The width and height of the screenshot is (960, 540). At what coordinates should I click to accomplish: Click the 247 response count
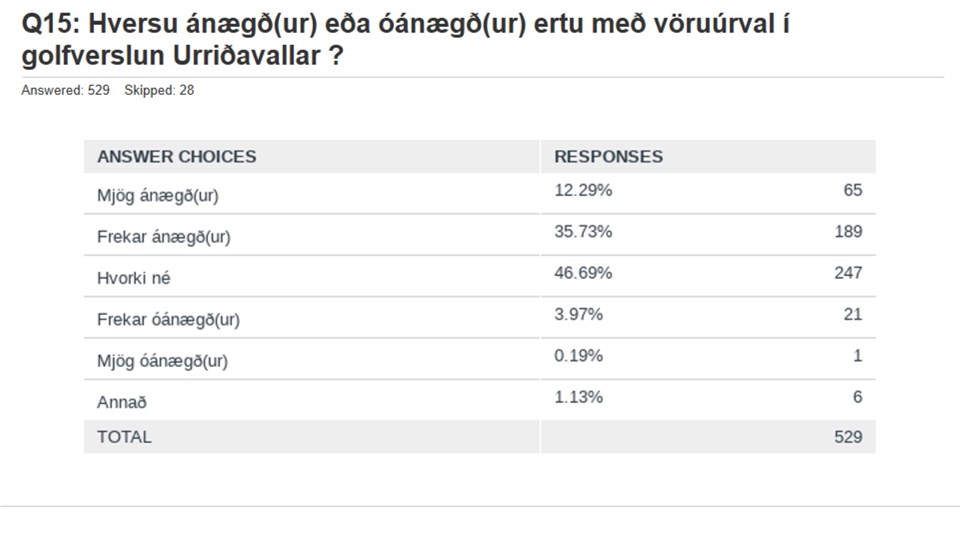pos(848,272)
